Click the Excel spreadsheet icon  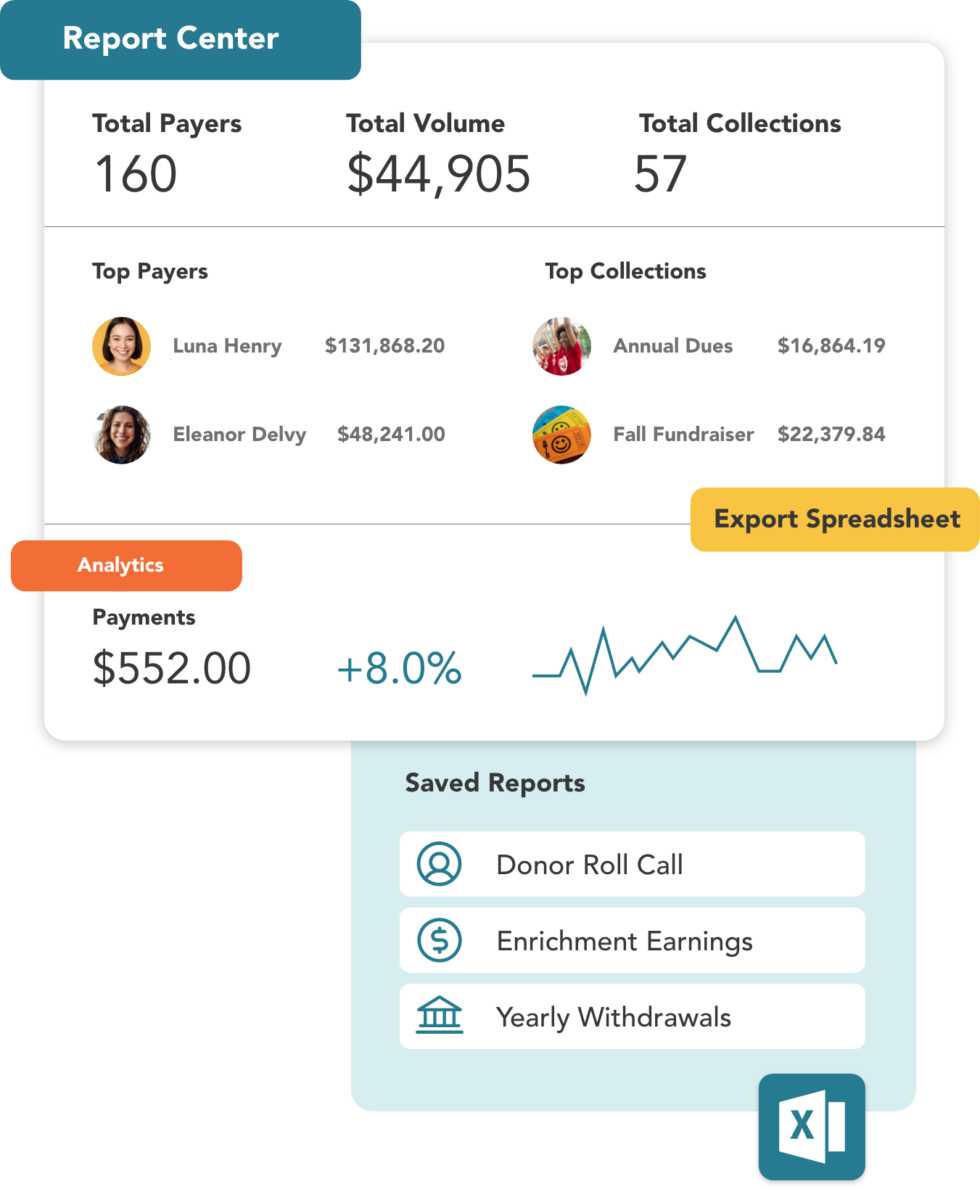pos(811,1127)
